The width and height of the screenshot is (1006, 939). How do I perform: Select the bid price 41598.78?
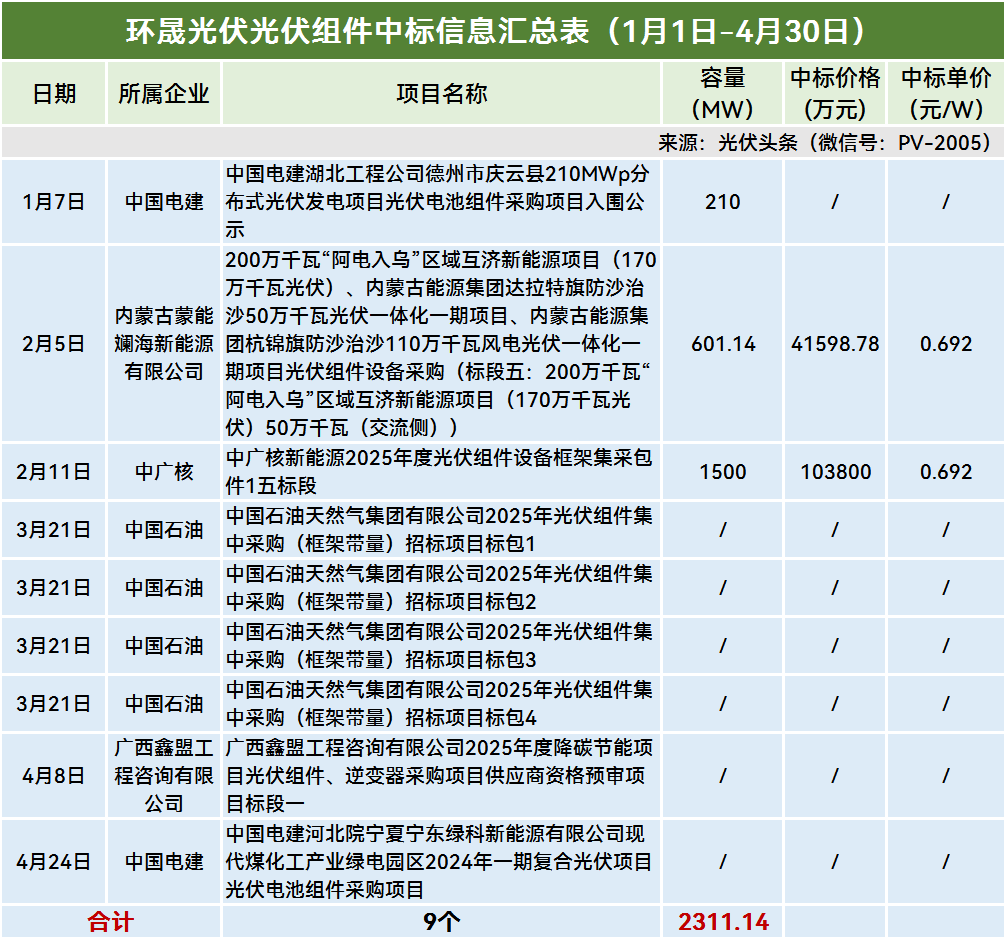coord(835,344)
